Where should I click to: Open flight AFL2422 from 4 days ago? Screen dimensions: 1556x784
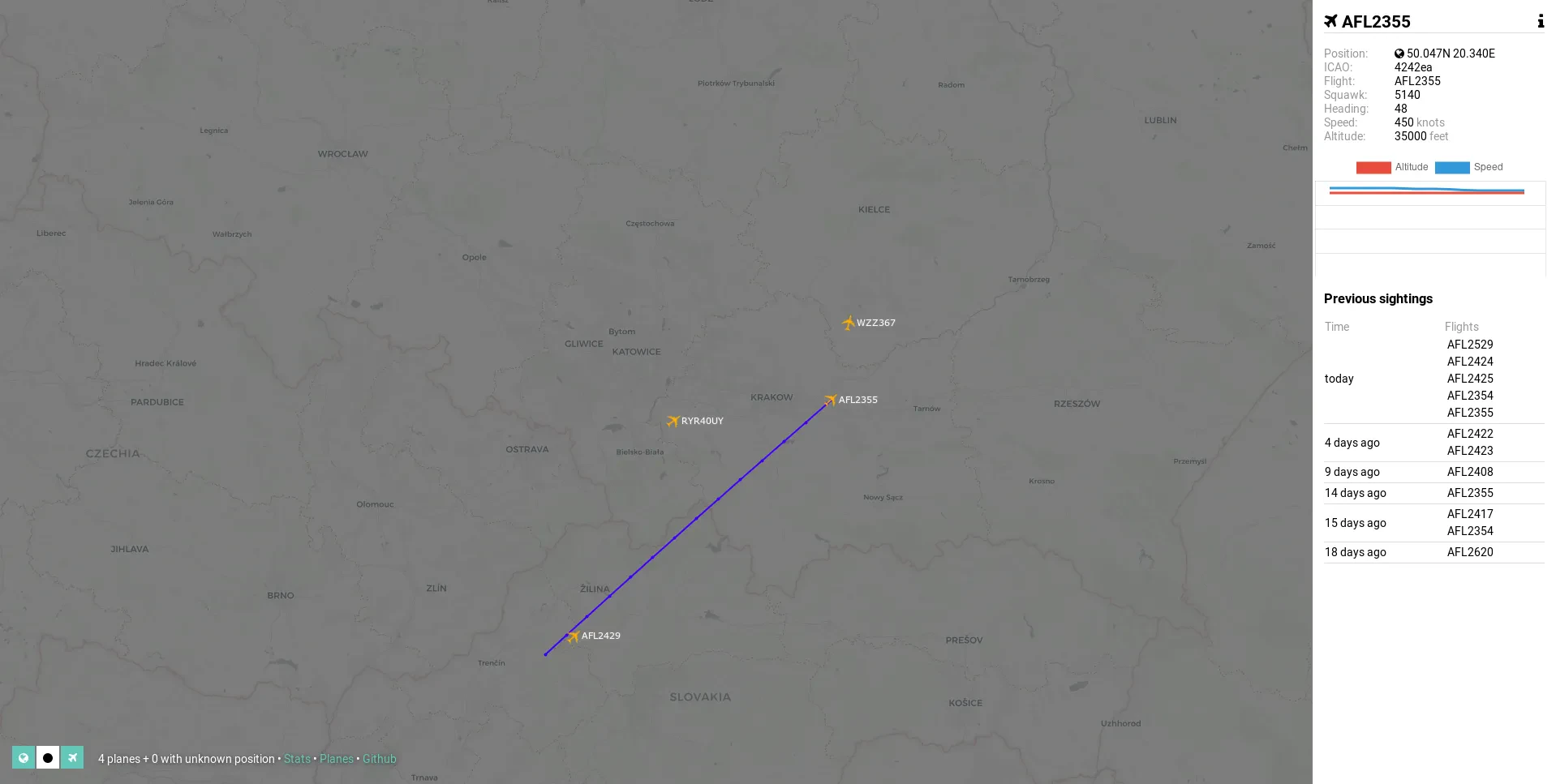click(1470, 434)
